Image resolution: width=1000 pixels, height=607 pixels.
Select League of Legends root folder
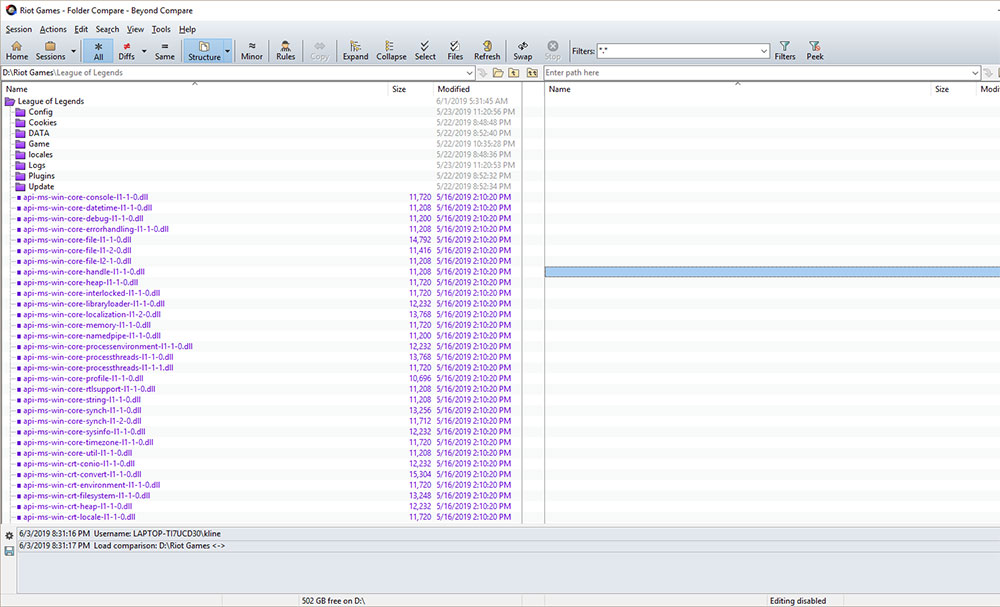[x=50, y=101]
